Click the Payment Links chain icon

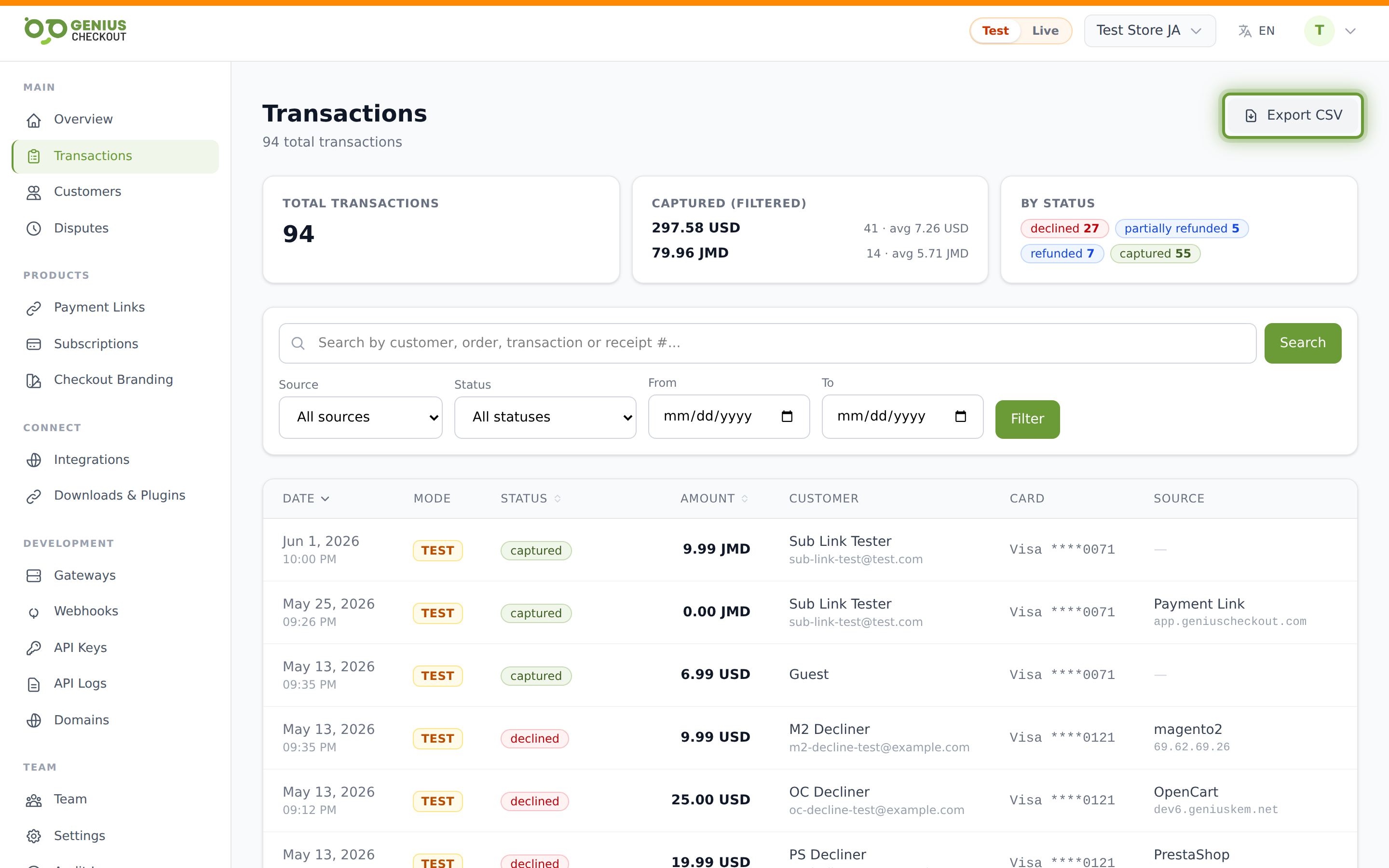click(x=34, y=308)
